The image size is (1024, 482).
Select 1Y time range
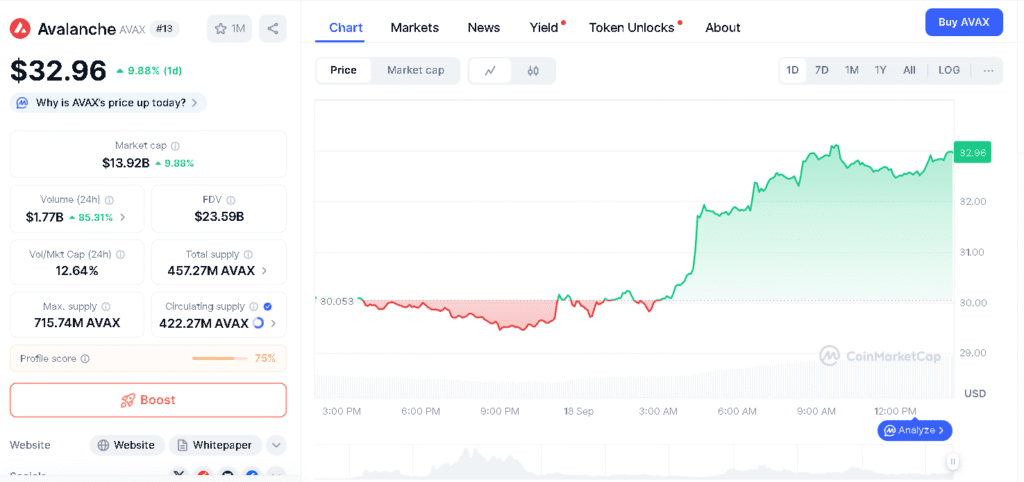[880, 71]
